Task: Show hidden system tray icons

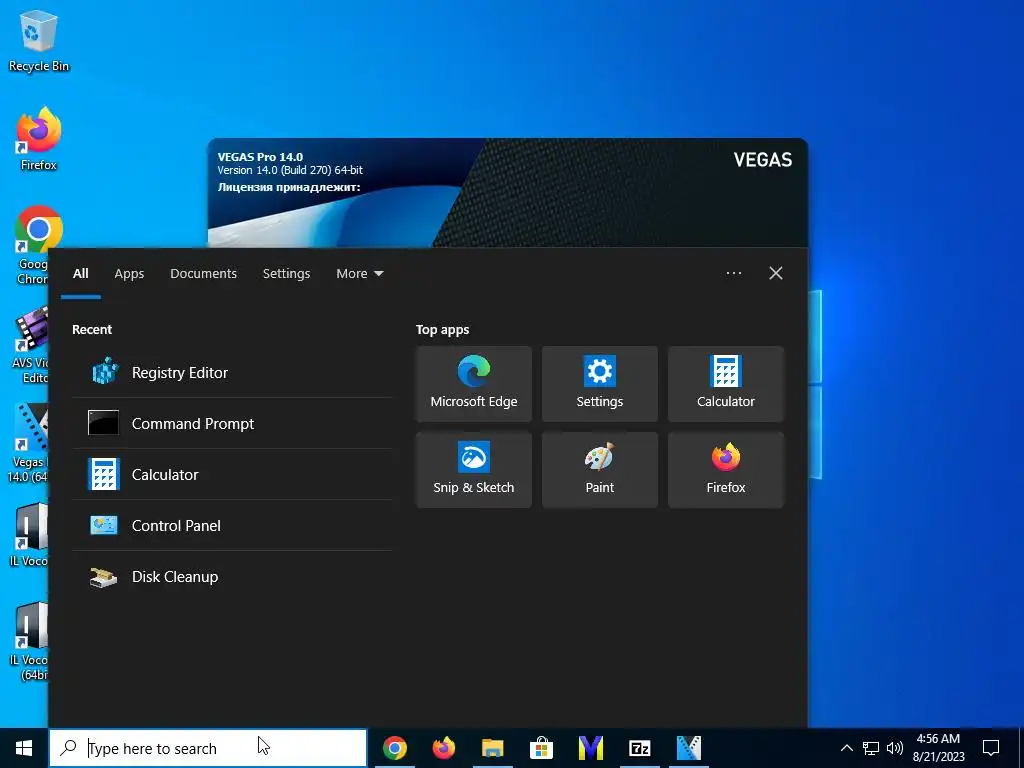Action: 846,748
